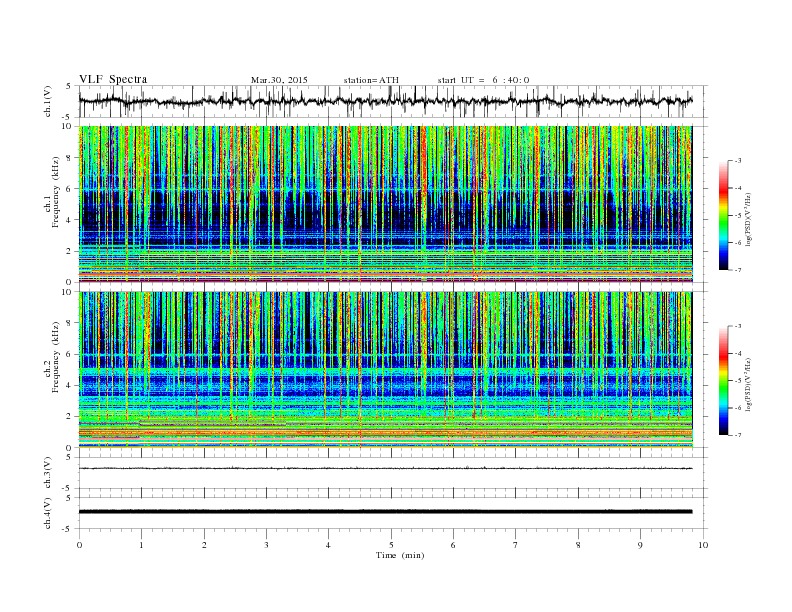Screen dimensions: 792x612
Task: Click the "6" kHz tick of ch.1 spectrogram
Action: tap(70, 188)
